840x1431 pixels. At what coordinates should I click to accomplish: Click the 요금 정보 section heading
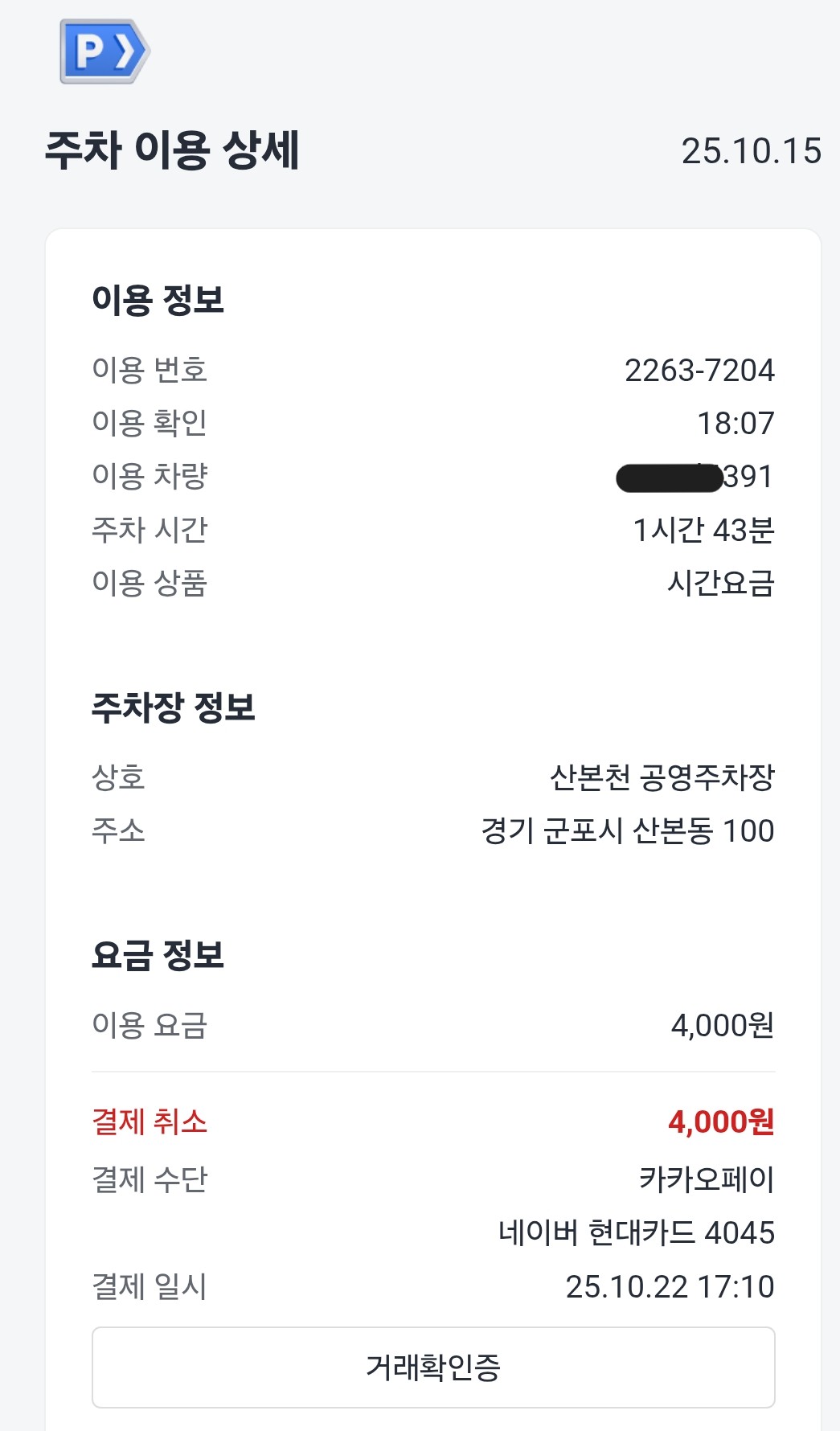158,955
